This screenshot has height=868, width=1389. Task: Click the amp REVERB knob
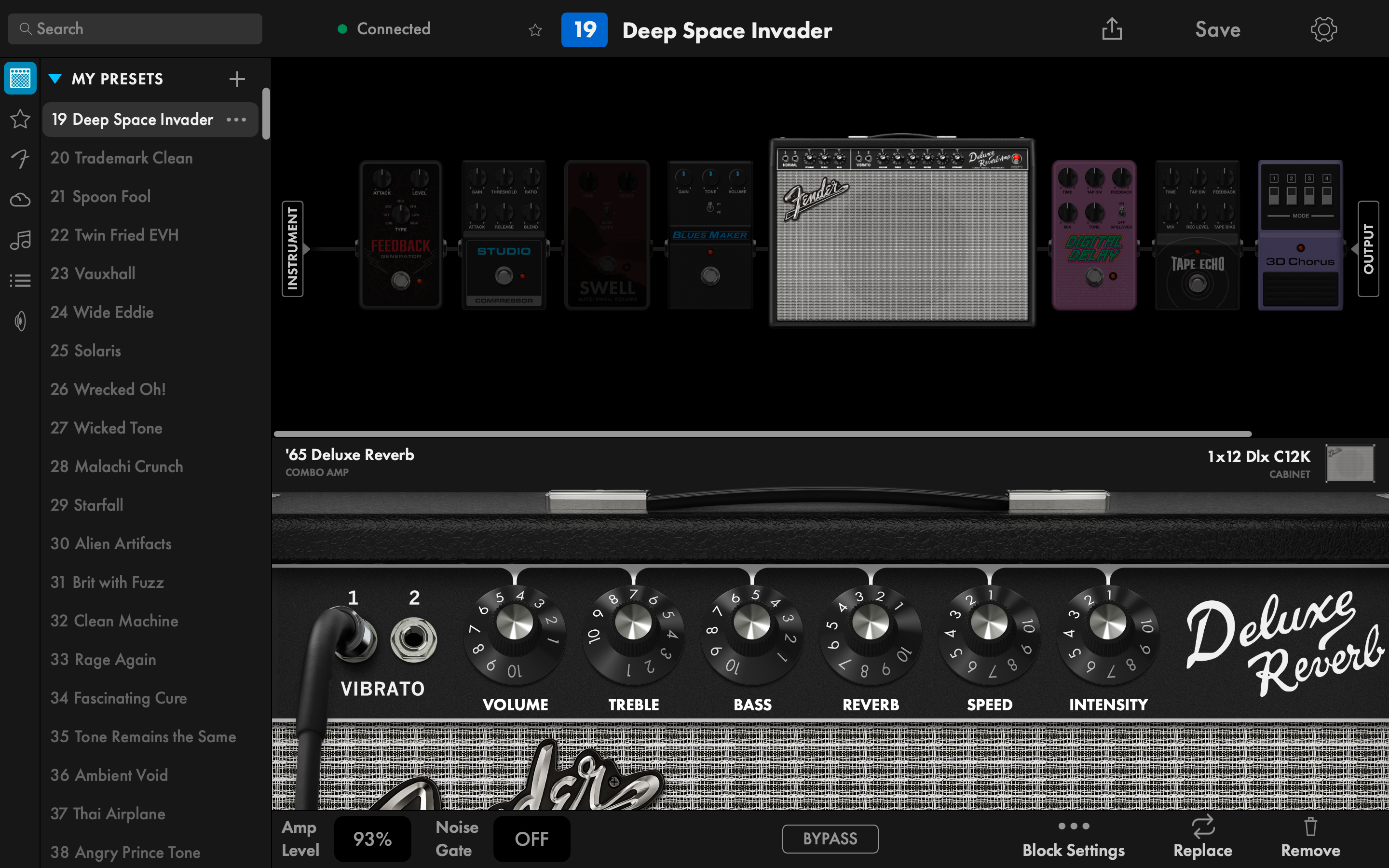[x=871, y=634]
